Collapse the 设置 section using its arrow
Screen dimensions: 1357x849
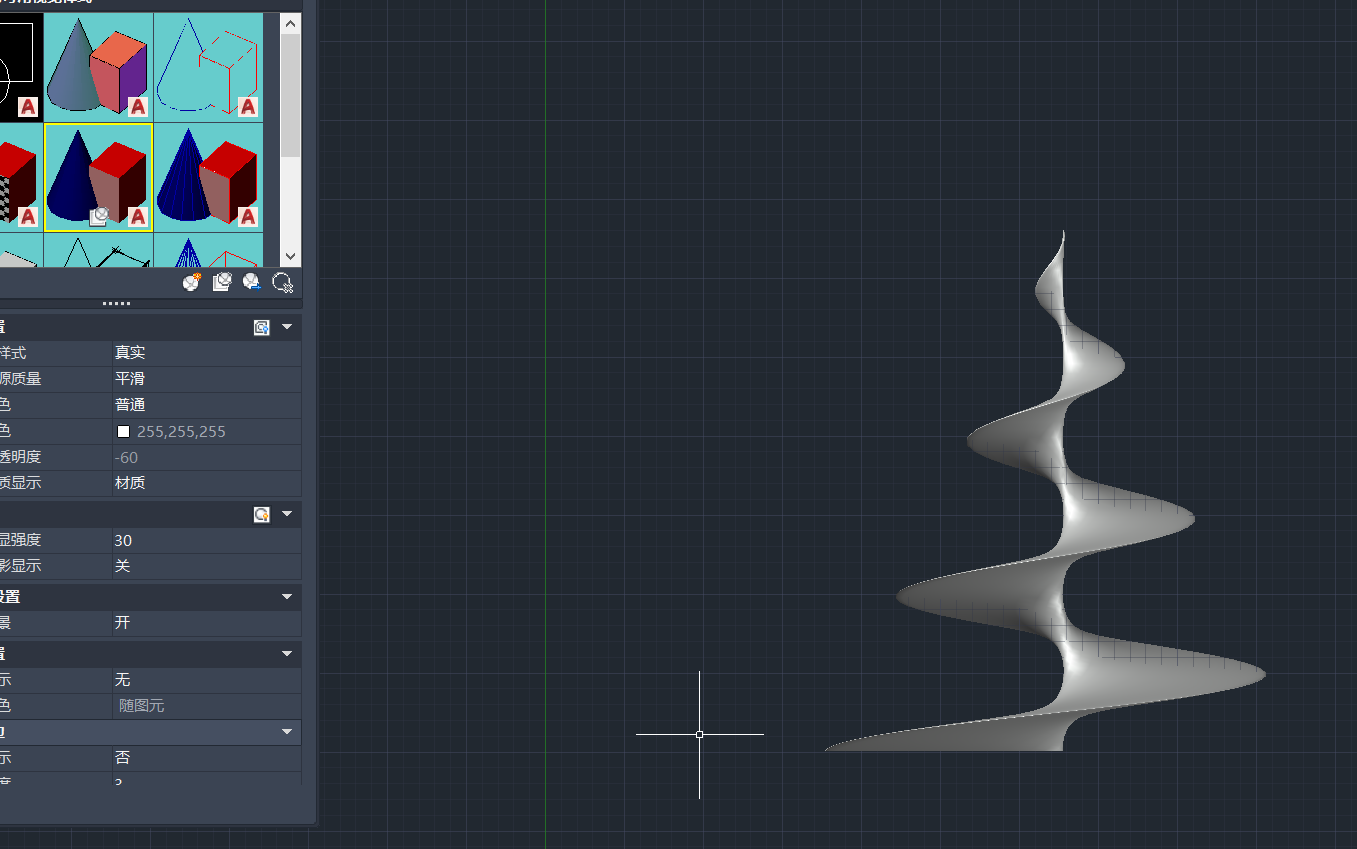[287, 596]
